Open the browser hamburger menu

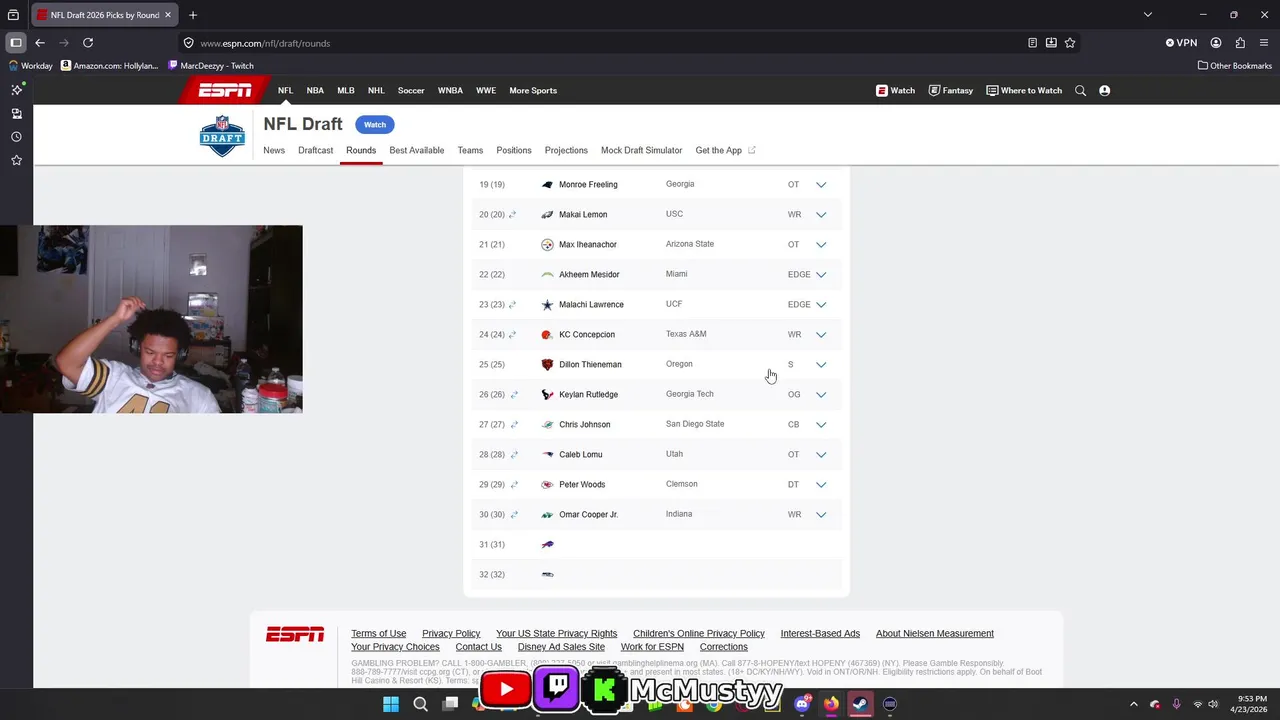1264,43
